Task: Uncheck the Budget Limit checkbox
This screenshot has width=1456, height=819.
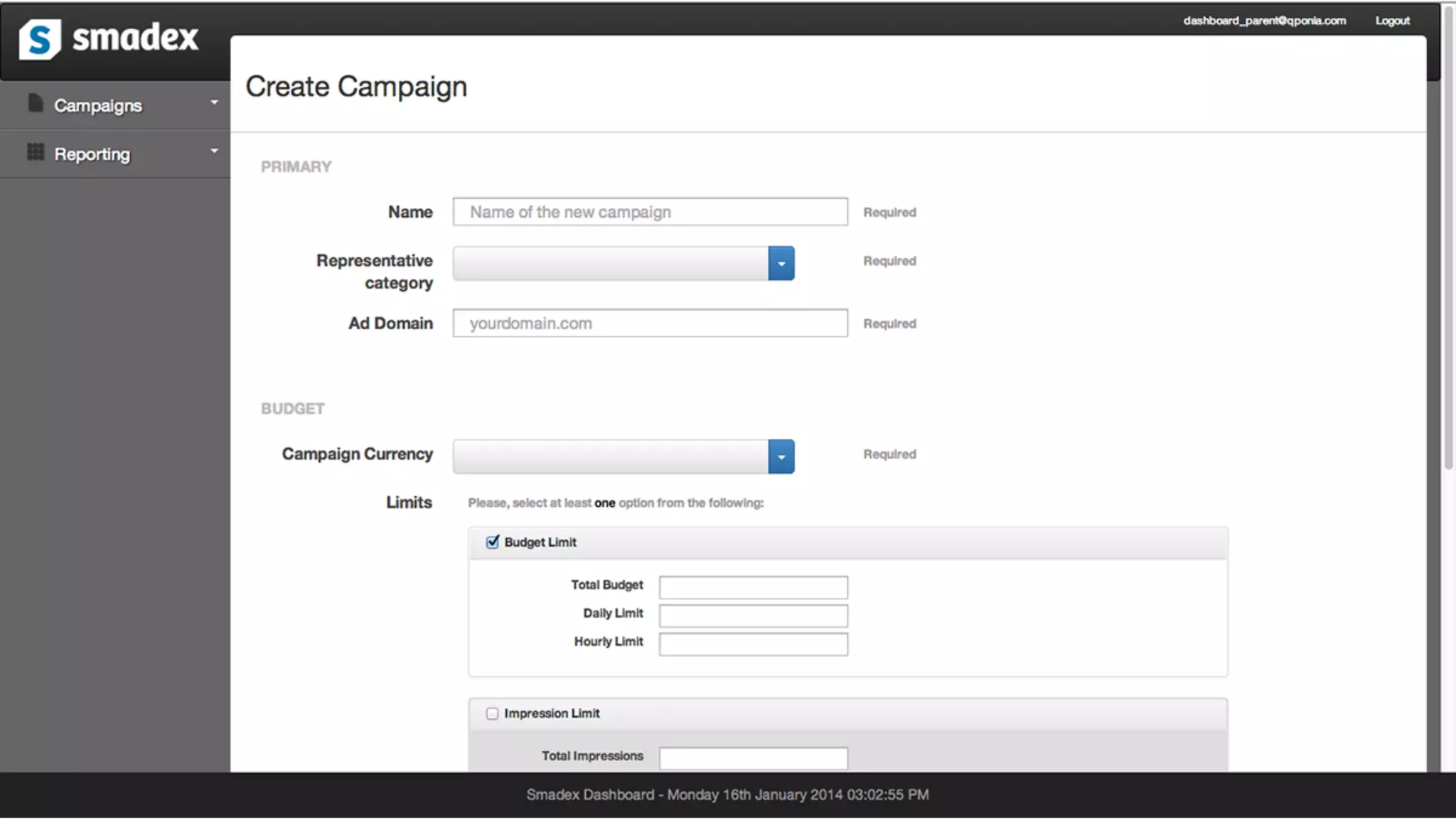Action: click(x=492, y=542)
